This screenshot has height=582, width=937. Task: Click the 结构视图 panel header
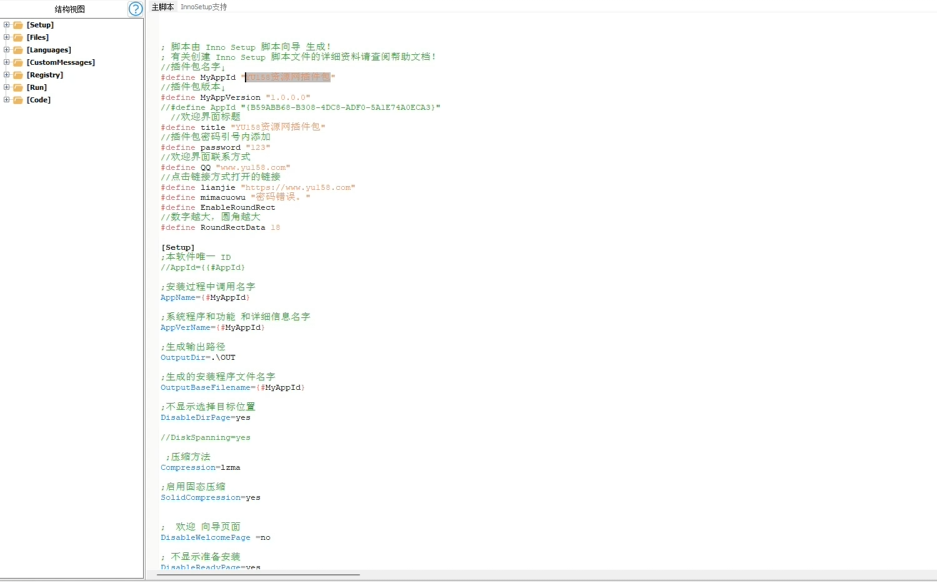click(x=69, y=9)
